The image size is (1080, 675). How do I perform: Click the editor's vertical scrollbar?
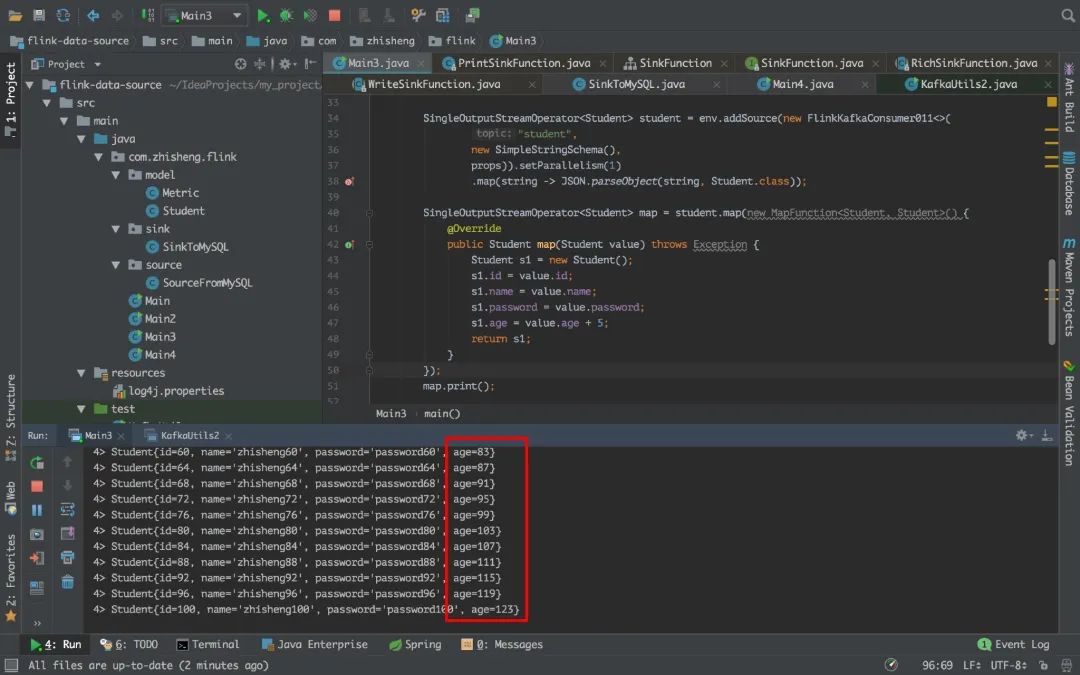point(1051,300)
